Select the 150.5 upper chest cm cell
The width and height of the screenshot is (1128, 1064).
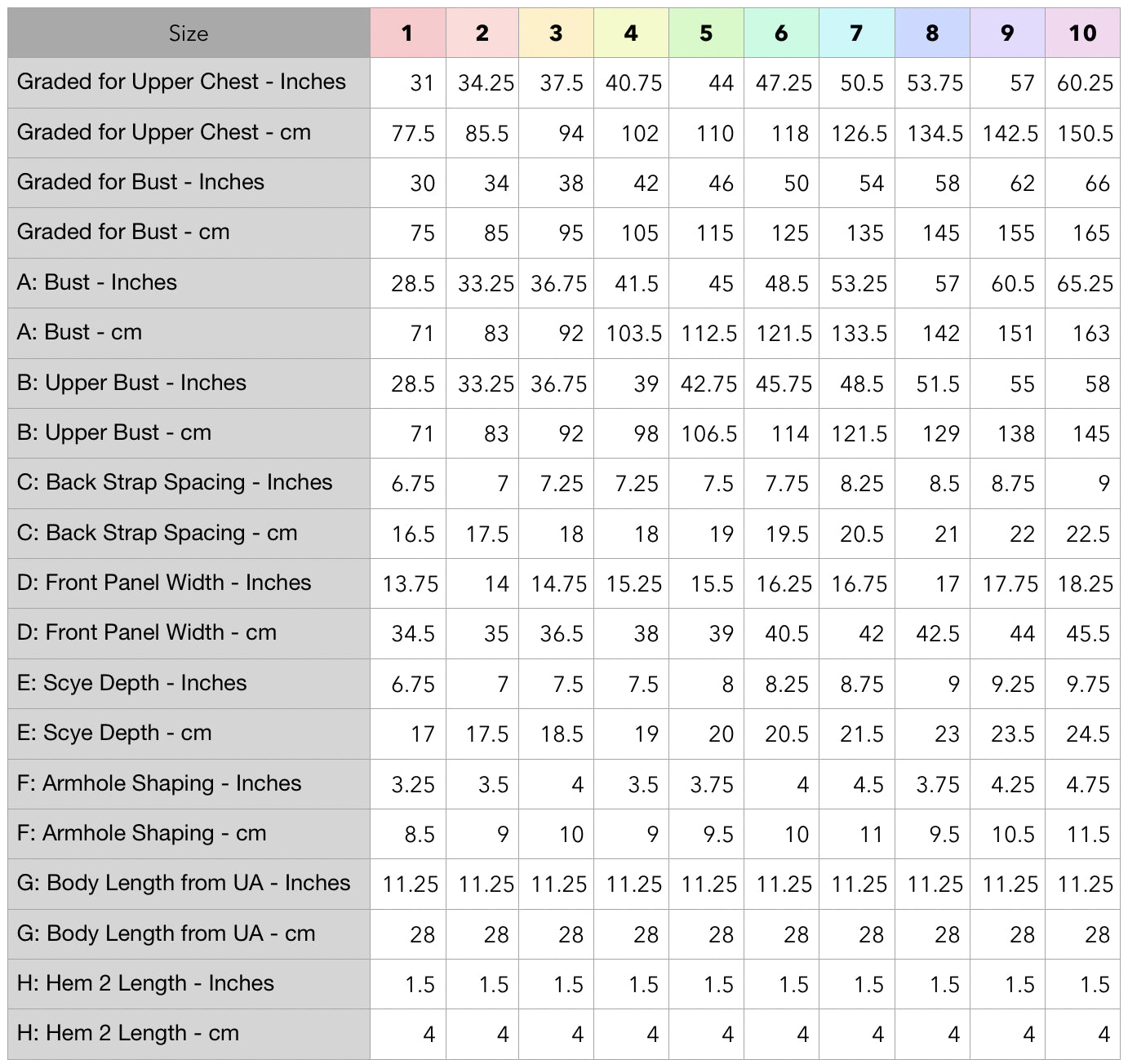pos(1085,134)
